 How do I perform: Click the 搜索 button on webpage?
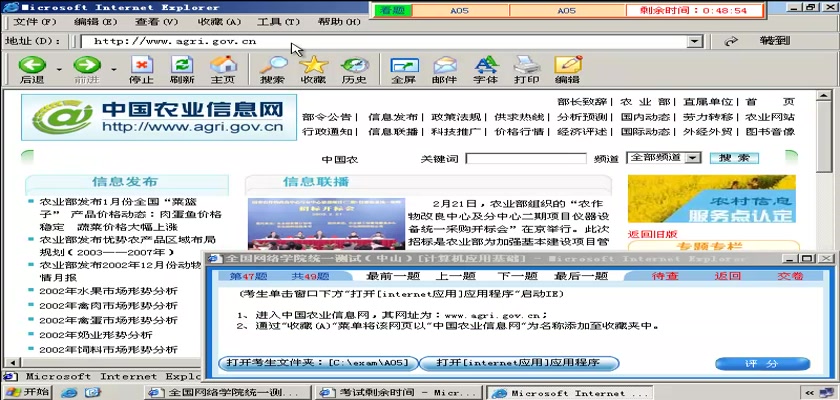pyautogui.click(x=734, y=159)
